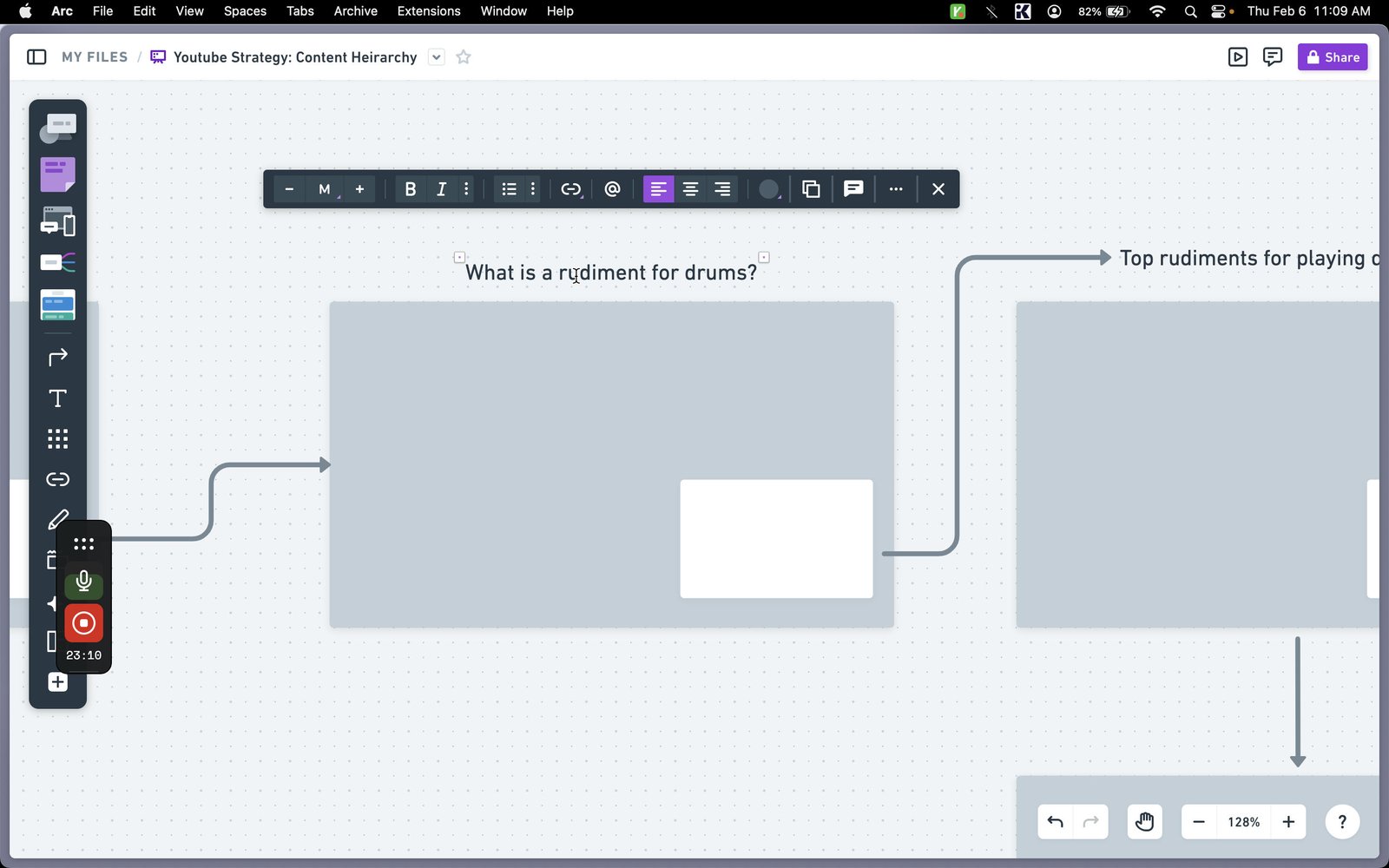Open the grid component tool
Image resolution: width=1389 pixels, height=868 pixels.
57,439
